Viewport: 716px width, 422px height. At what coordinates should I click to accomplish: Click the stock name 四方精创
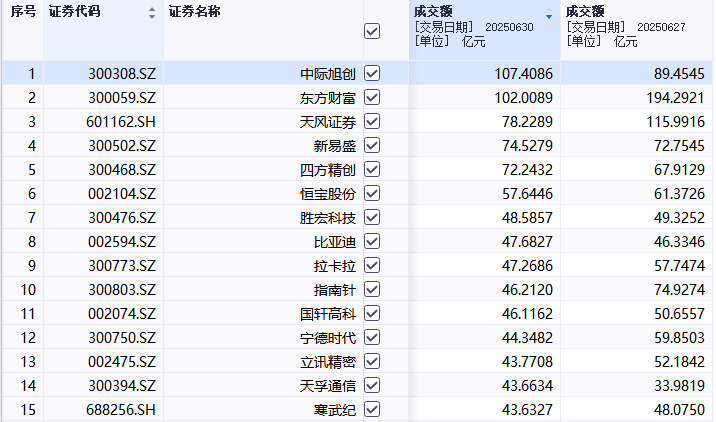click(328, 170)
